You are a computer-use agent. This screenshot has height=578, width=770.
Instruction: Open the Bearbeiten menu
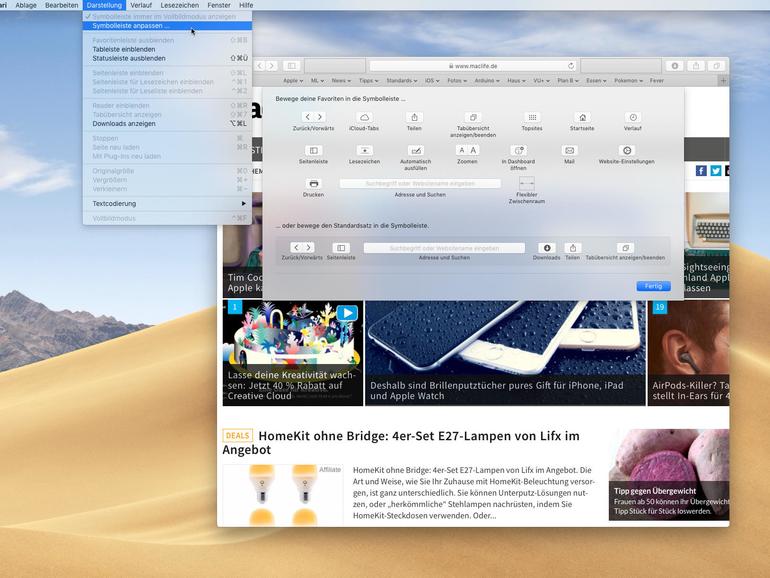pos(61,5)
